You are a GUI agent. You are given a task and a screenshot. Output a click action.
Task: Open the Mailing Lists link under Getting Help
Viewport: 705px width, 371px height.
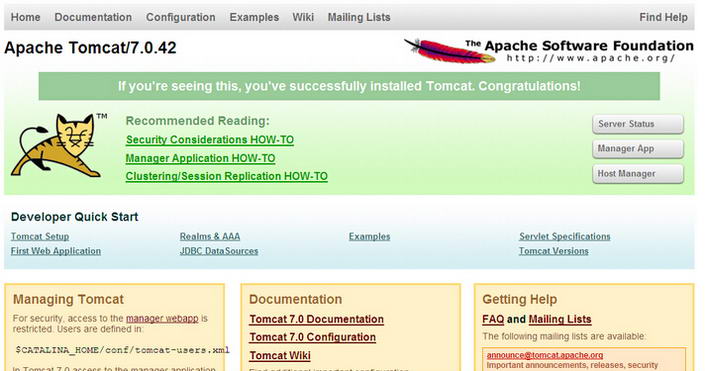(x=560, y=319)
